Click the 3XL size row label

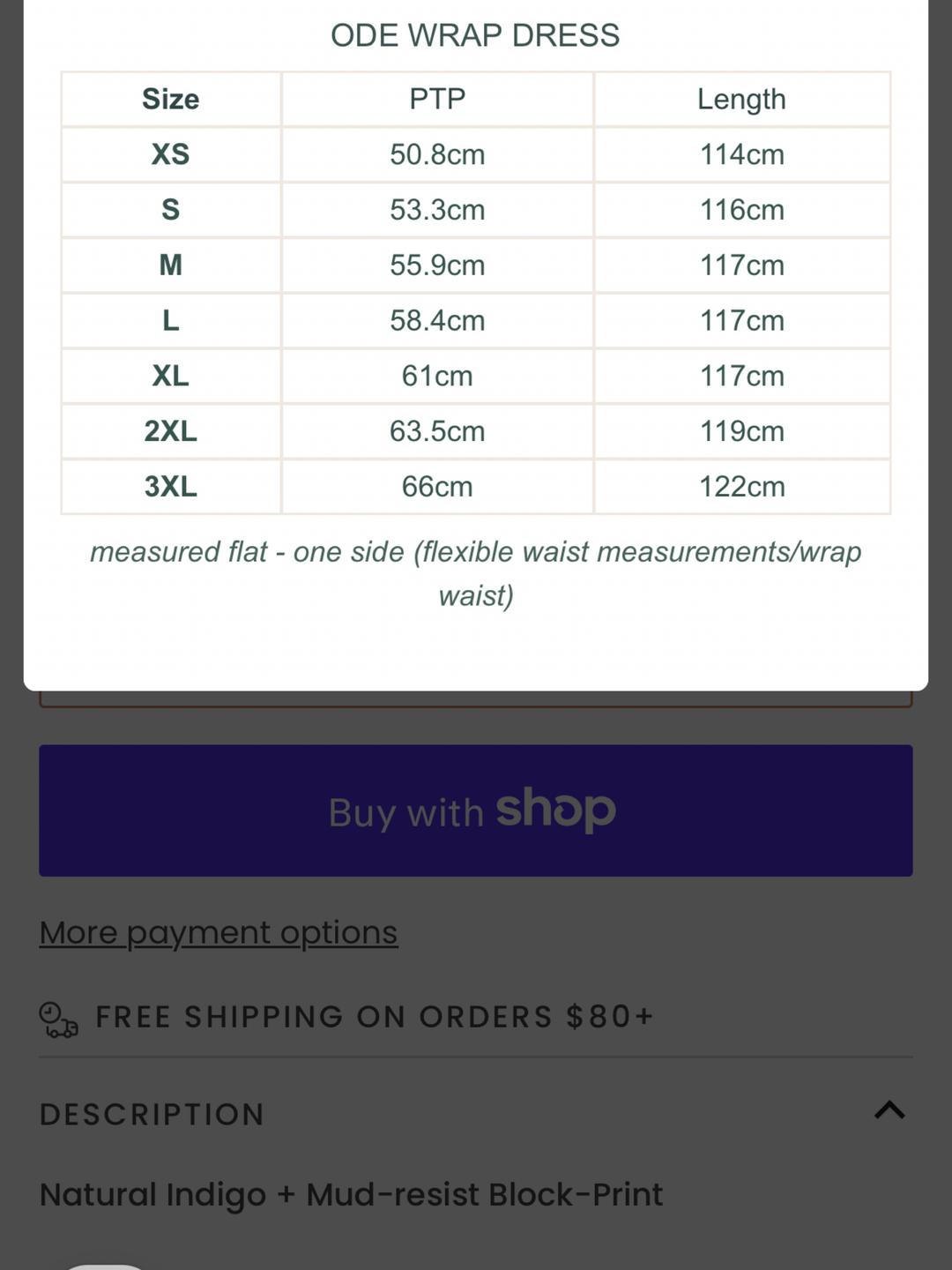coord(170,487)
